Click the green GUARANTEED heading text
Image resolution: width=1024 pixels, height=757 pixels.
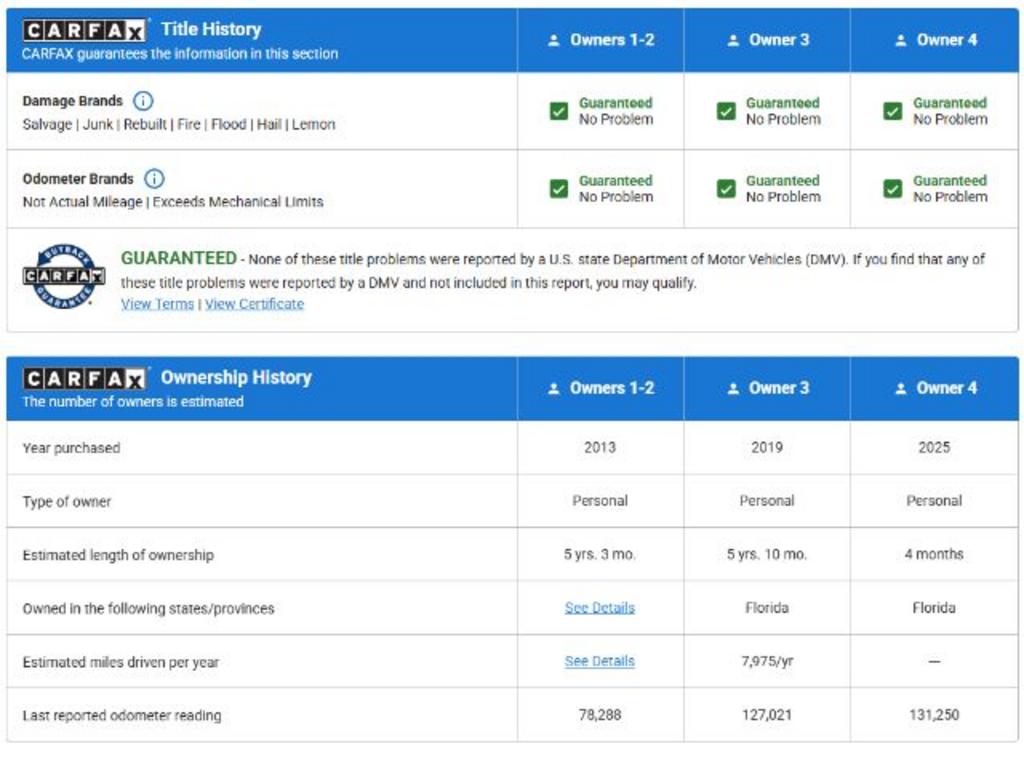tap(179, 259)
